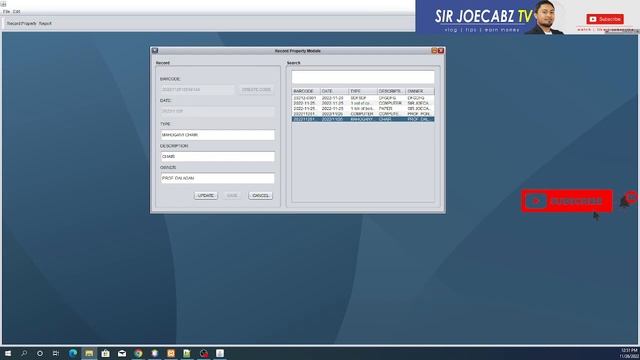
Task: Click the orange XAMPP icon in taskbar
Action: click(x=171, y=353)
